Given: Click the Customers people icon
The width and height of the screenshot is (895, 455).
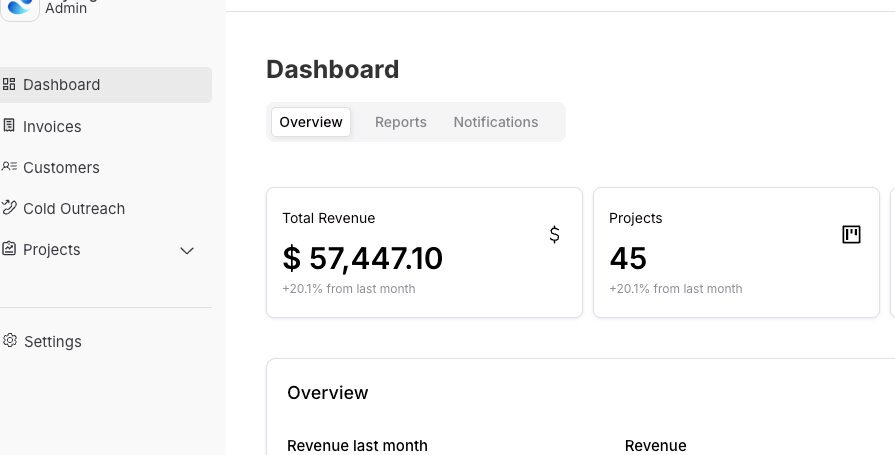Looking at the screenshot, I should [9, 167].
